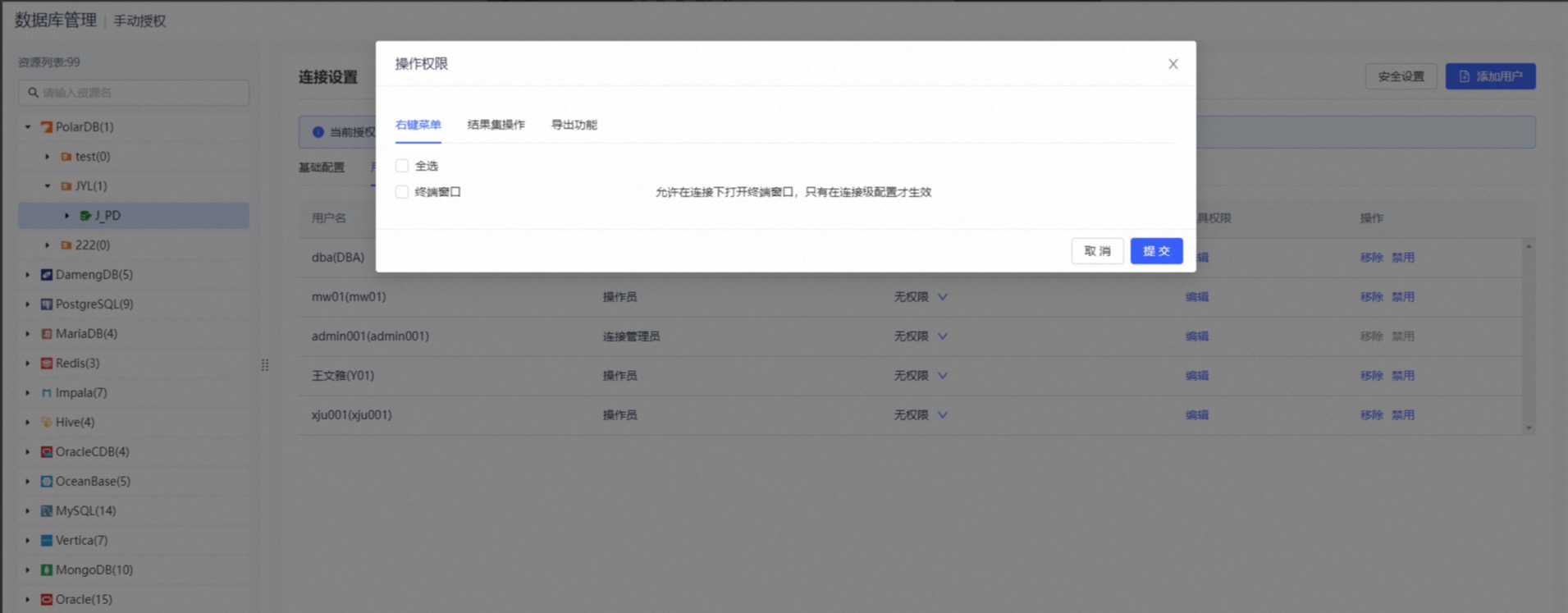Collapse the JYL(1) node arrow
Image resolution: width=1568 pixels, height=613 pixels.
48,186
